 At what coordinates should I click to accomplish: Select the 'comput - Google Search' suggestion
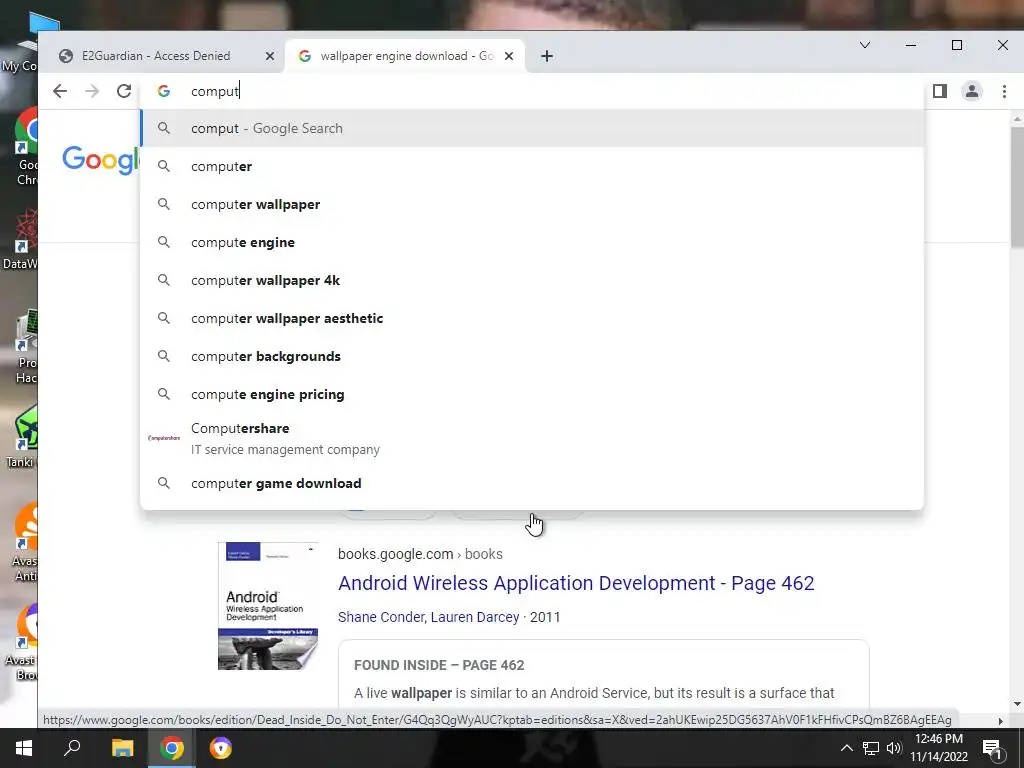coord(532,128)
